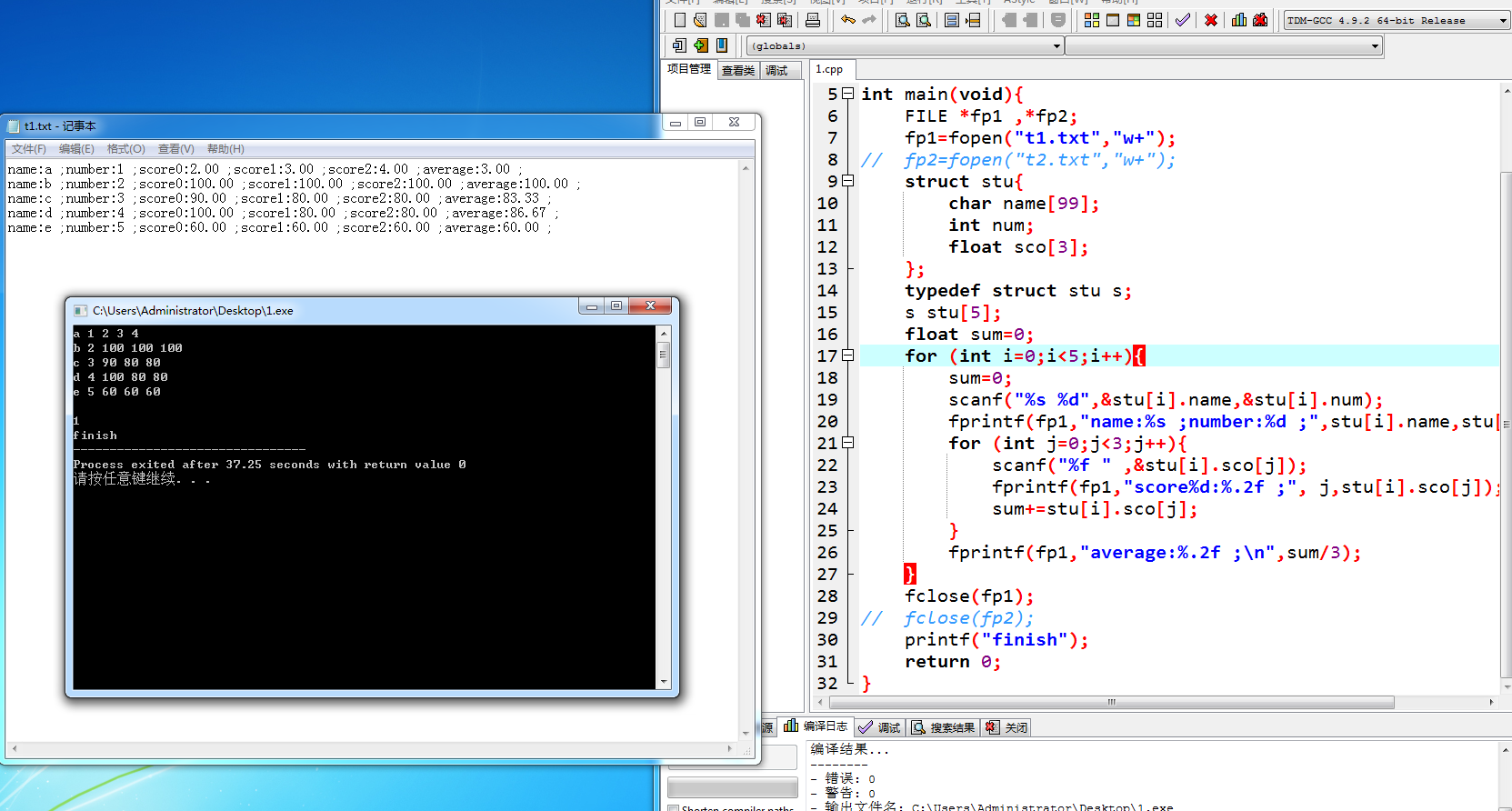Click line number 20 in the gutter

point(827,421)
